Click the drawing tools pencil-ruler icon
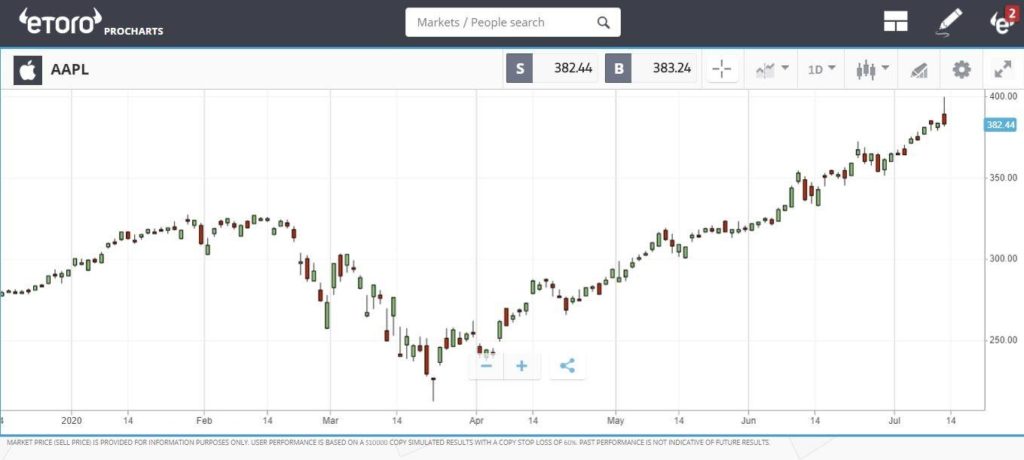The width and height of the screenshot is (1024, 460). 919,70
